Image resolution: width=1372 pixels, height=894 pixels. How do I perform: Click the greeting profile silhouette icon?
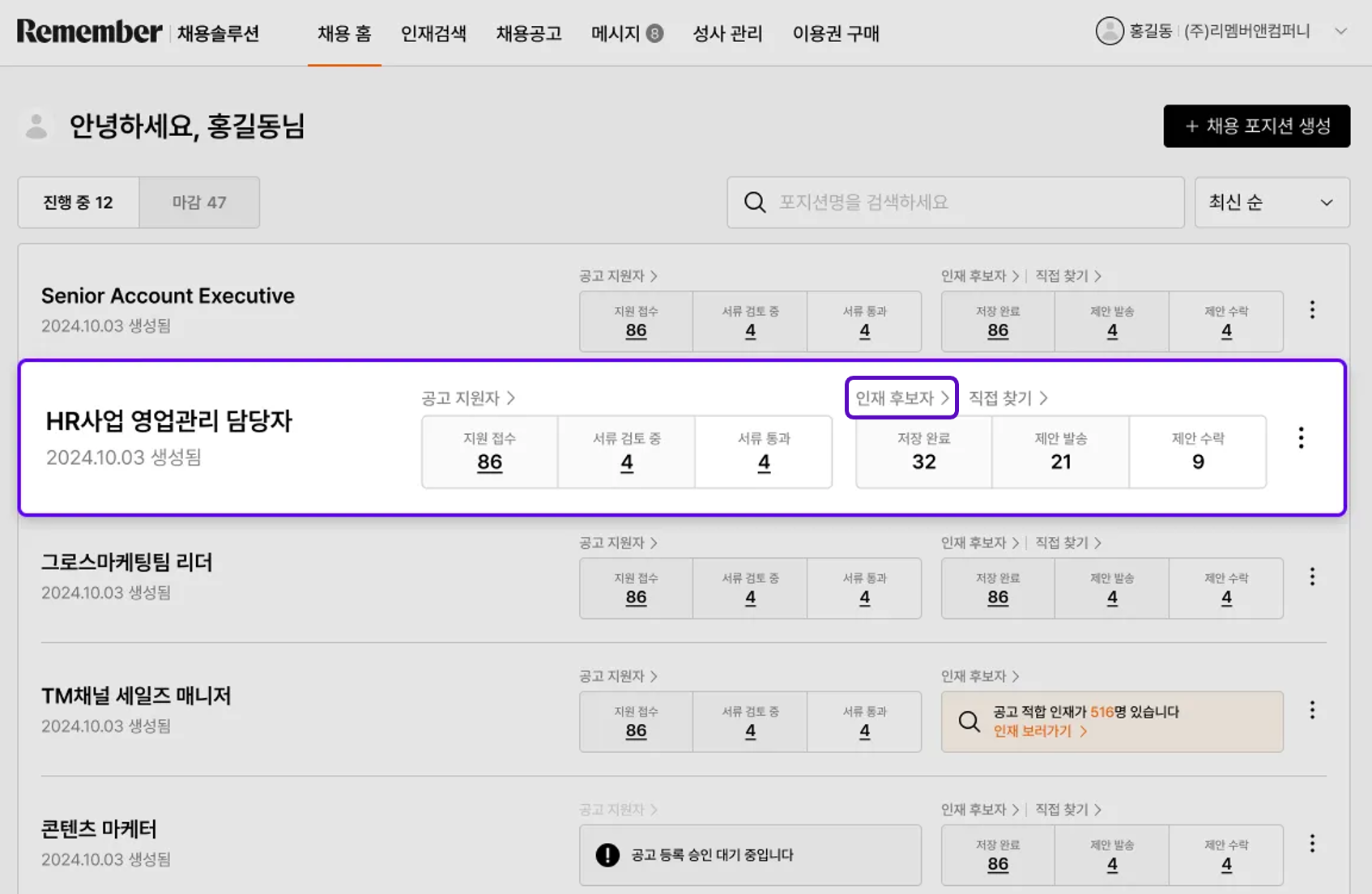[36, 126]
